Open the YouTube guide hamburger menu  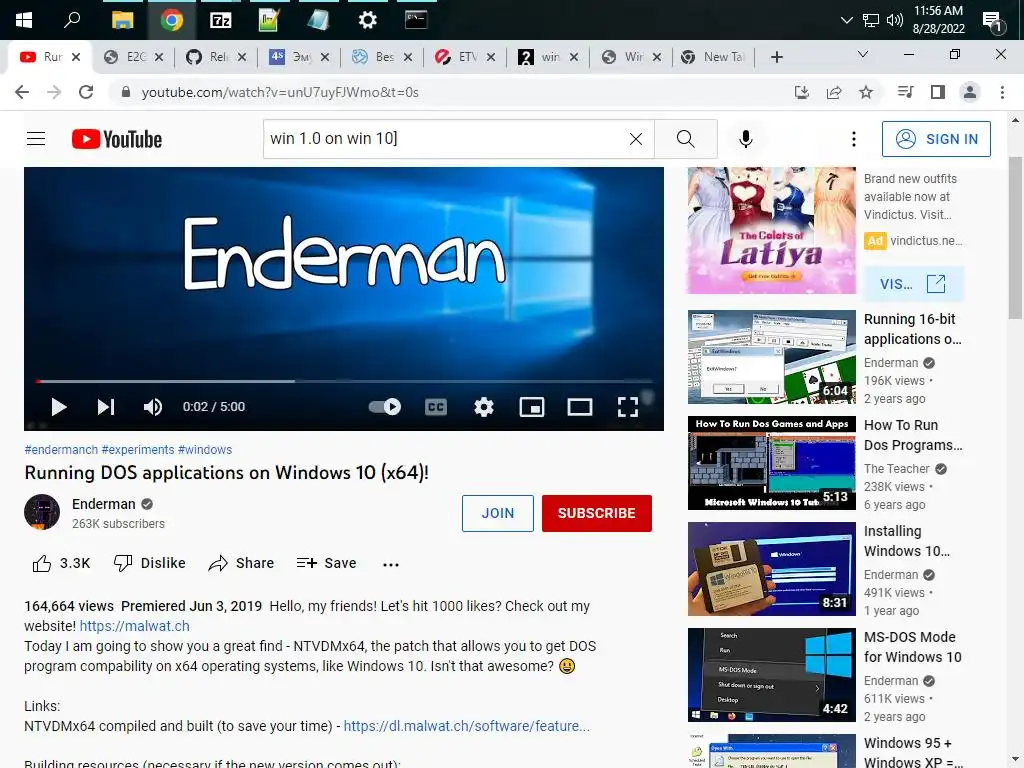(x=36, y=138)
